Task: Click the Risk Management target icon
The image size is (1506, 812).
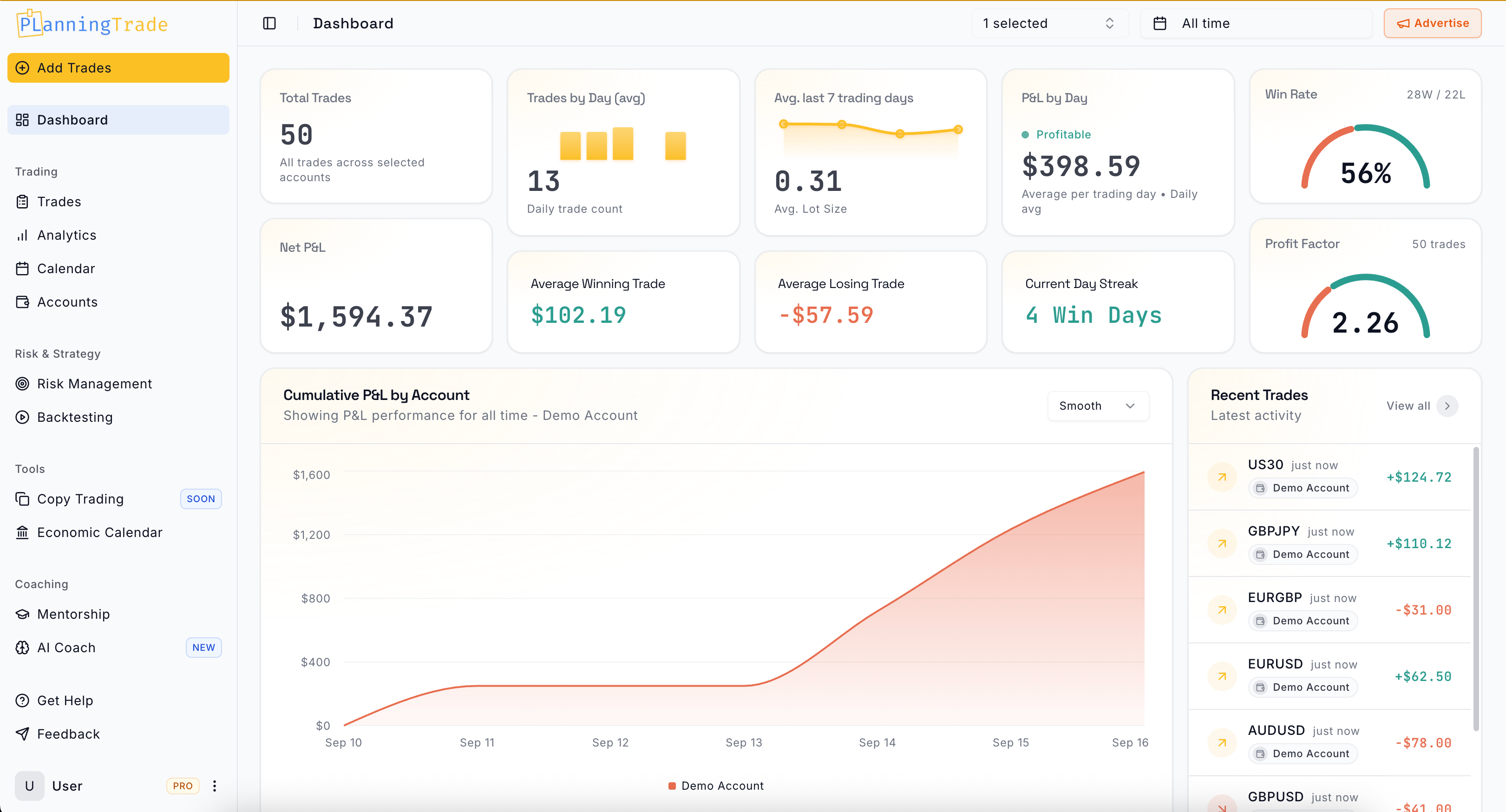Action: click(x=22, y=384)
